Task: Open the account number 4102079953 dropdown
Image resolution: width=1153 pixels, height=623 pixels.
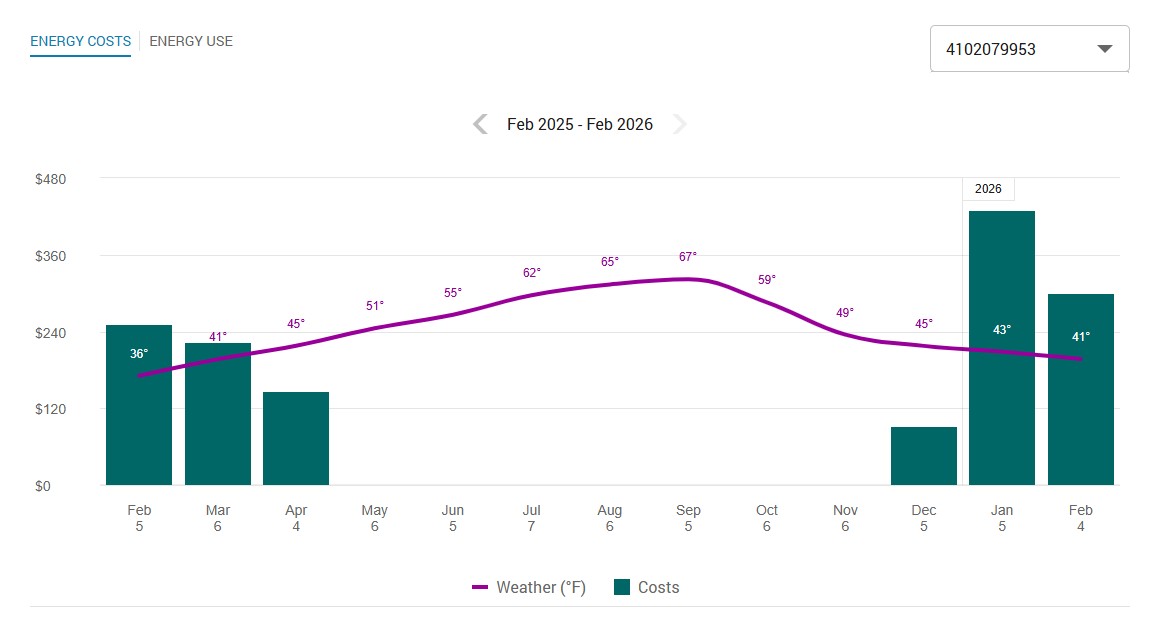Action: 1029,47
